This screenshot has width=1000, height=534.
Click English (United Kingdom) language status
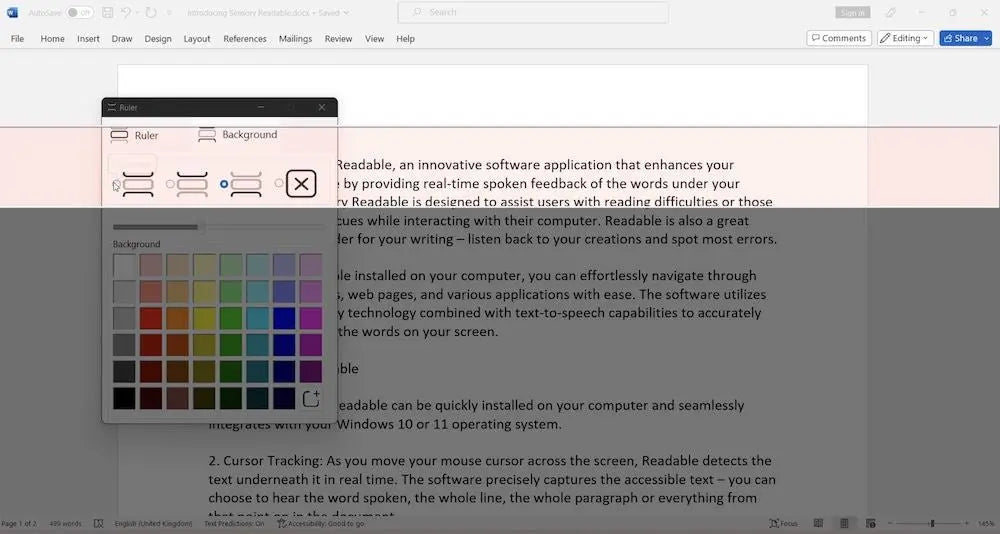click(x=153, y=523)
